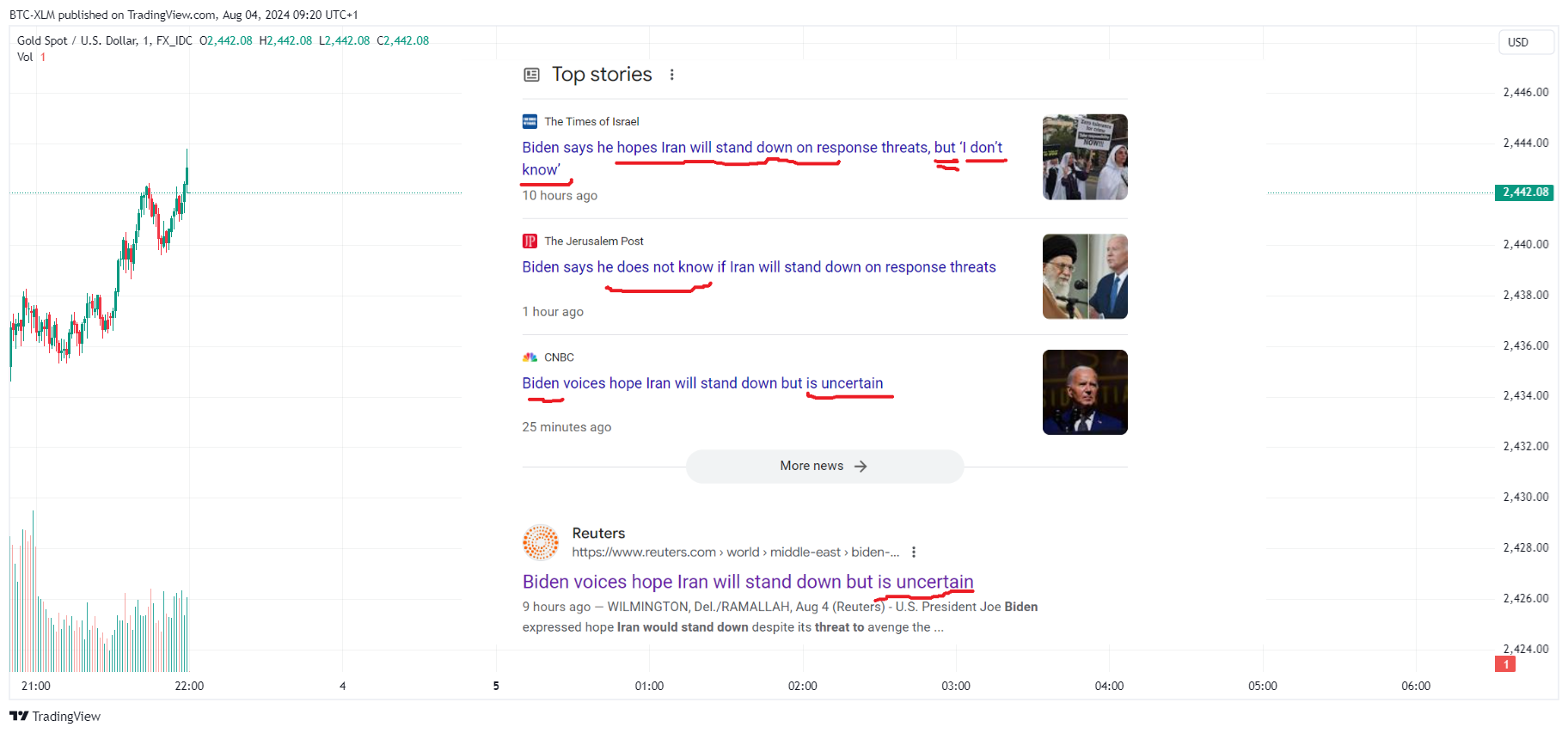Click the 02:00 time axis label
Screen dimensions: 1568x733
coord(803,686)
